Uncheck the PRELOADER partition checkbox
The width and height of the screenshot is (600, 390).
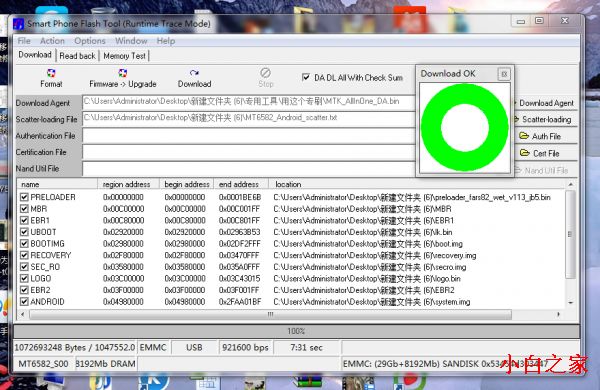click(x=24, y=197)
